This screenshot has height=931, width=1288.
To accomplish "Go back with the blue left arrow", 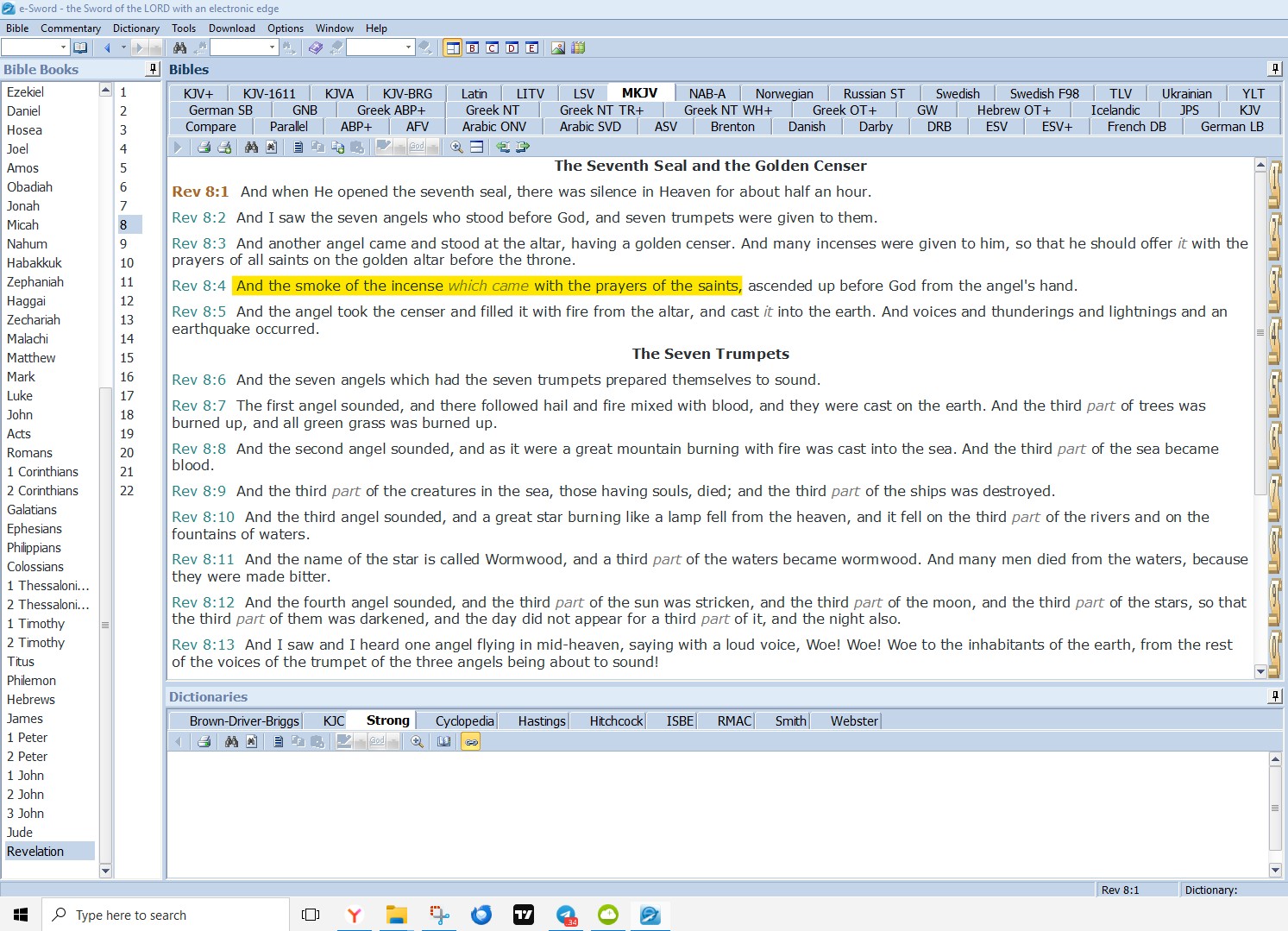I will tap(108, 47).
